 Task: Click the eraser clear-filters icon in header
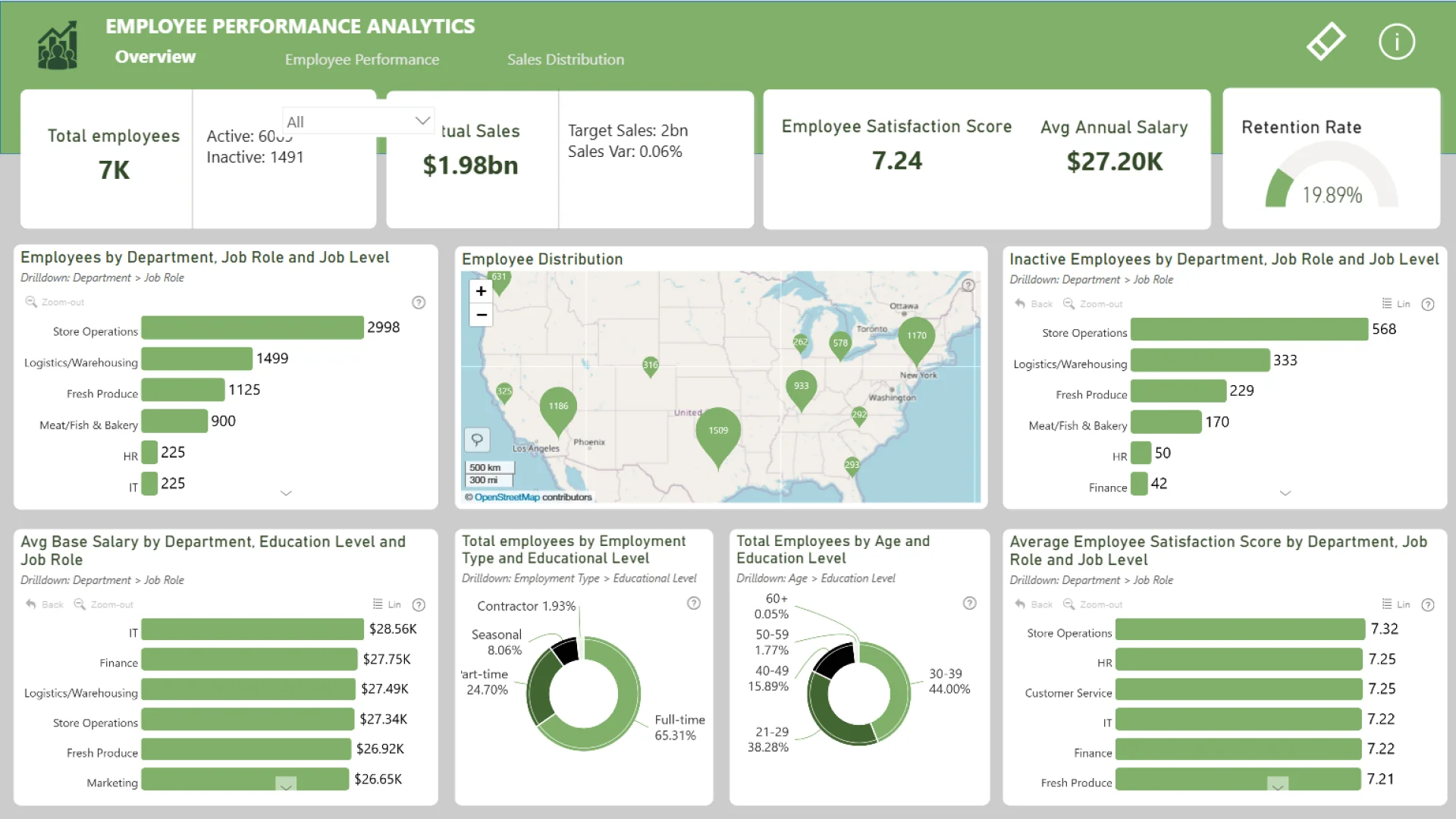click(x=1325, y=42)
